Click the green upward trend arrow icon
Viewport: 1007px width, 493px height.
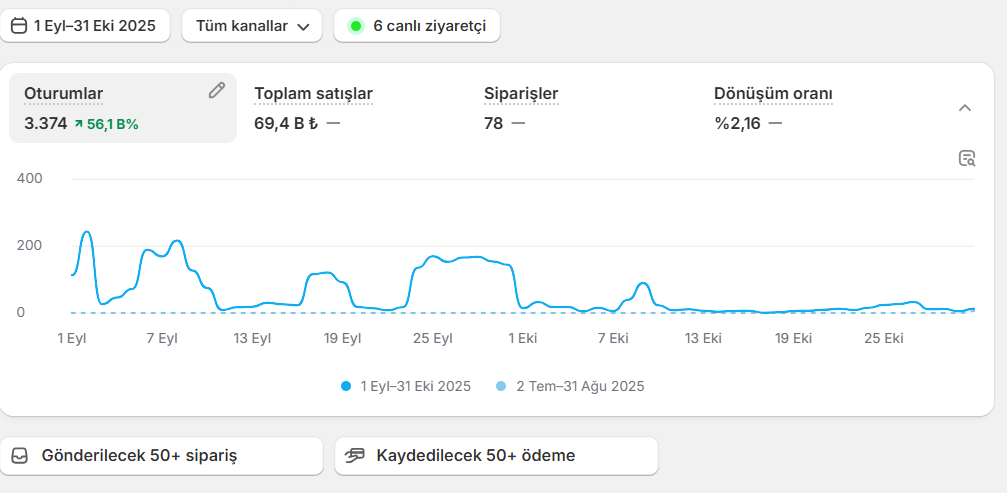click(78, 125)
